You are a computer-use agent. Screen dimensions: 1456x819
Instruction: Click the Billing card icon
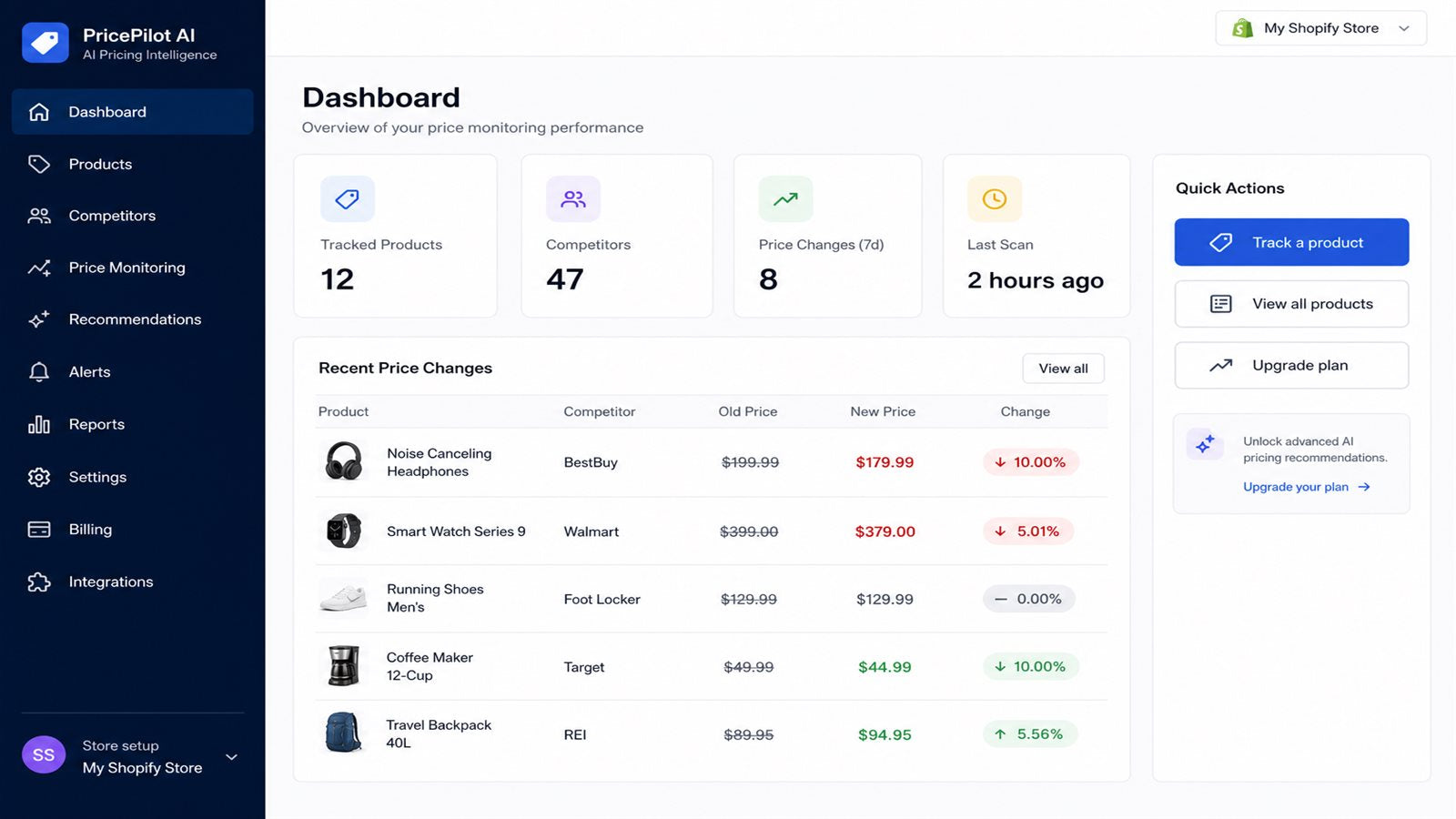pyautogui.click(x=39, y=530)
